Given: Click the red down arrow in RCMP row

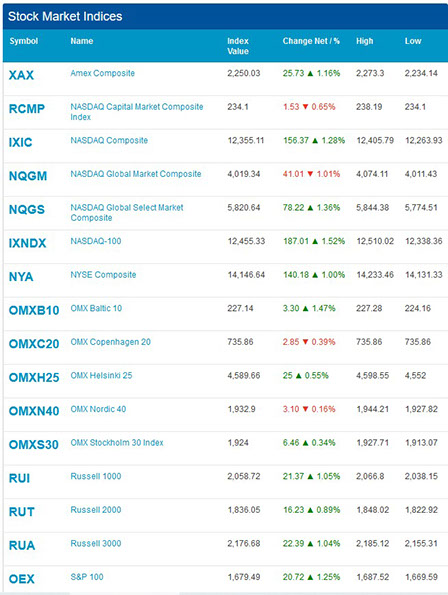Looking at the screenshot, I should tap(305, 107).
